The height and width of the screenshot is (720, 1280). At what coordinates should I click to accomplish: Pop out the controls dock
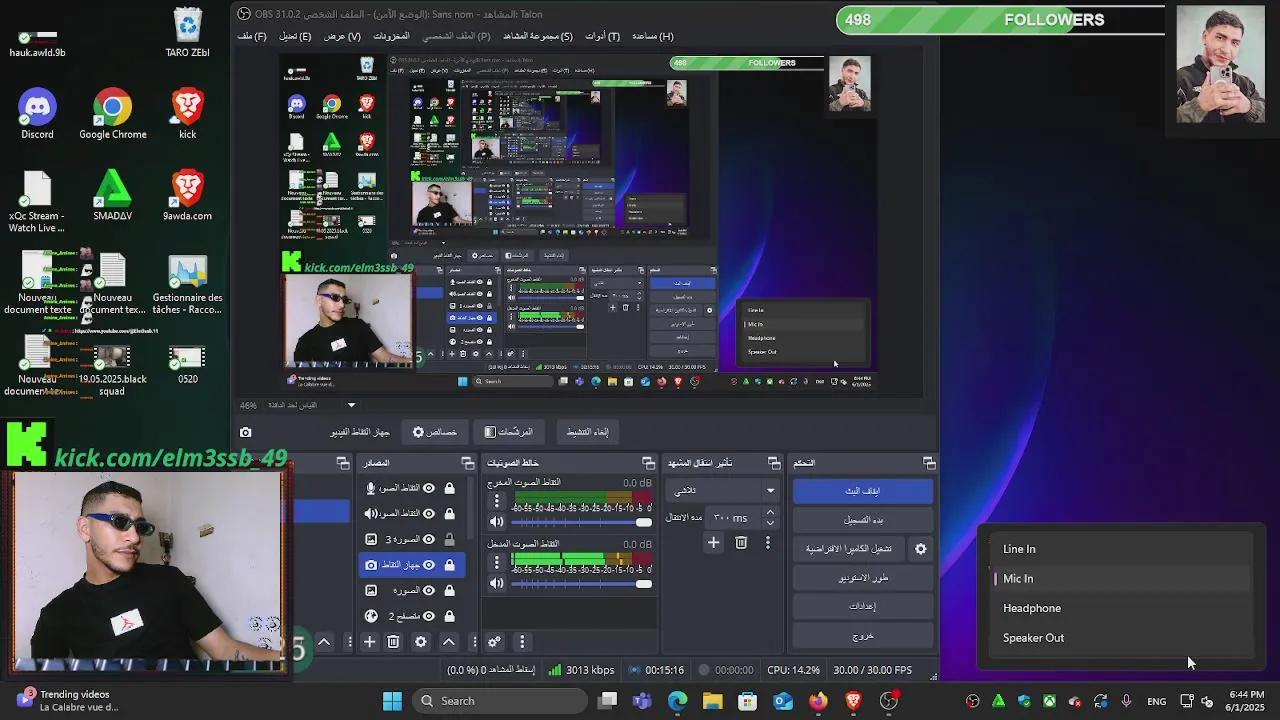click(x=929, y=463)
